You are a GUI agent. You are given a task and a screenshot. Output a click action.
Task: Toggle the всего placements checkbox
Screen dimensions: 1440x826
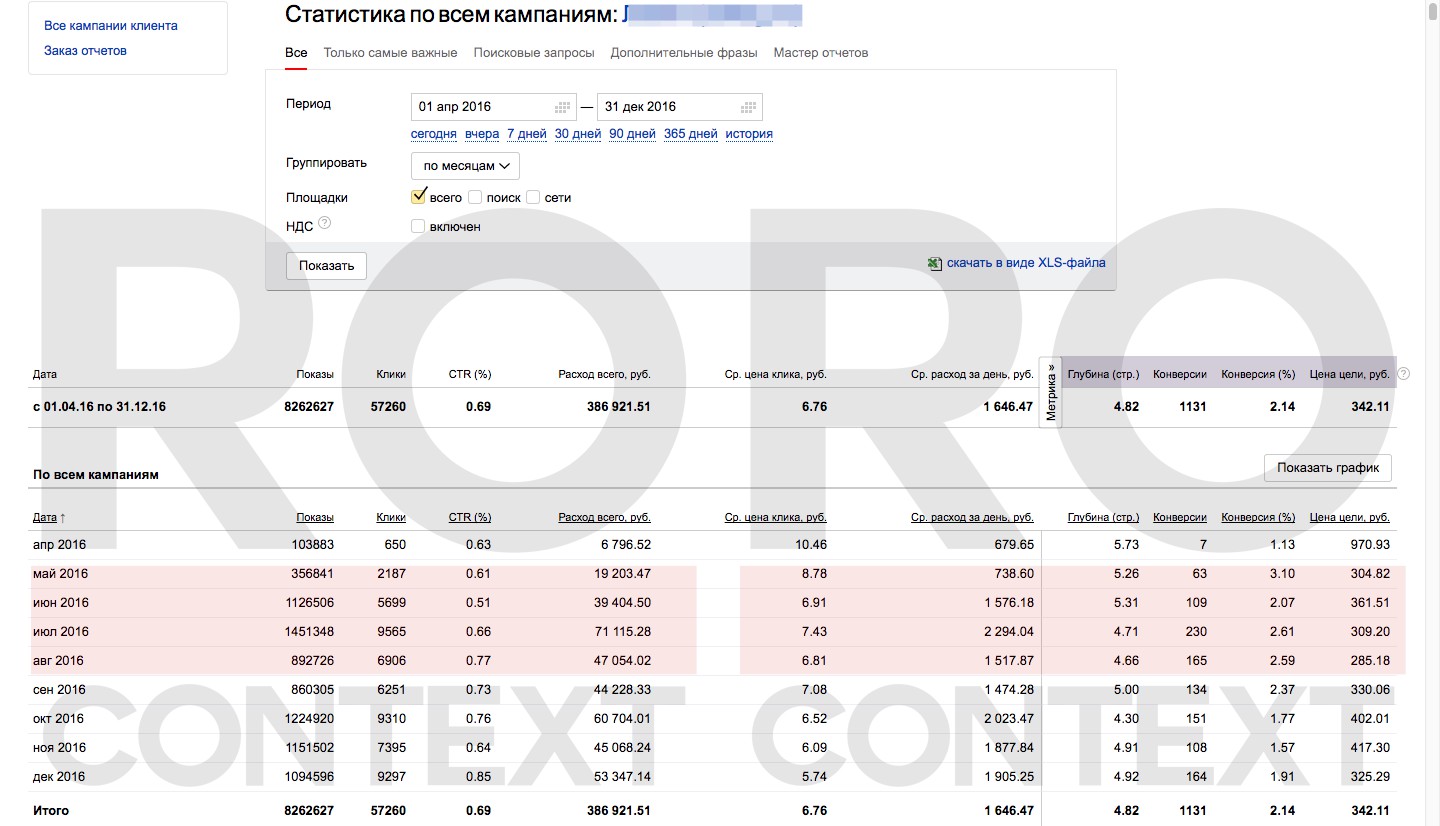(419, 197)
